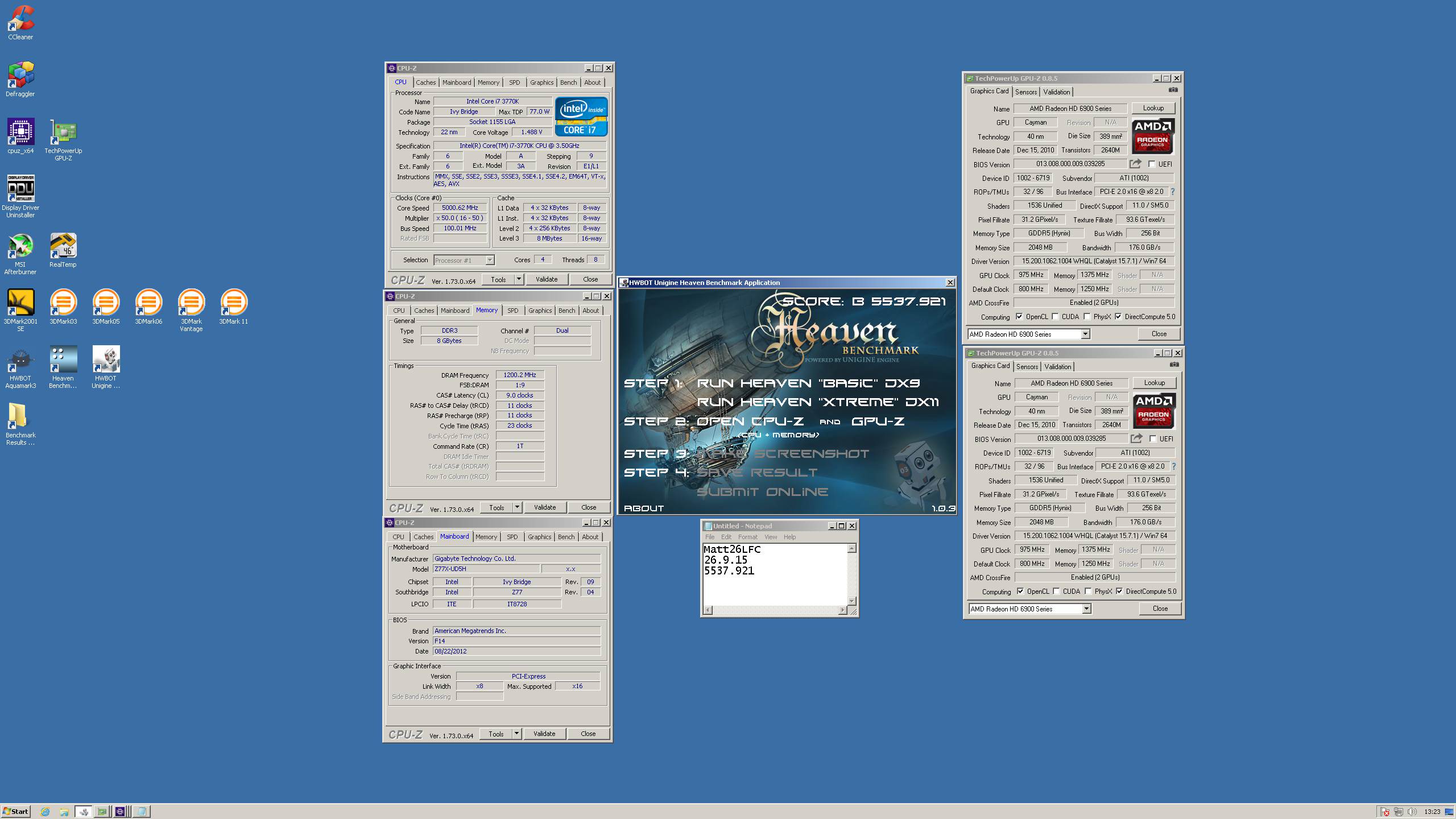Open Heaven Benchmark desktop shortcut
The height and width of the screenshot is (819, 1456).
(x=63, y=367)
